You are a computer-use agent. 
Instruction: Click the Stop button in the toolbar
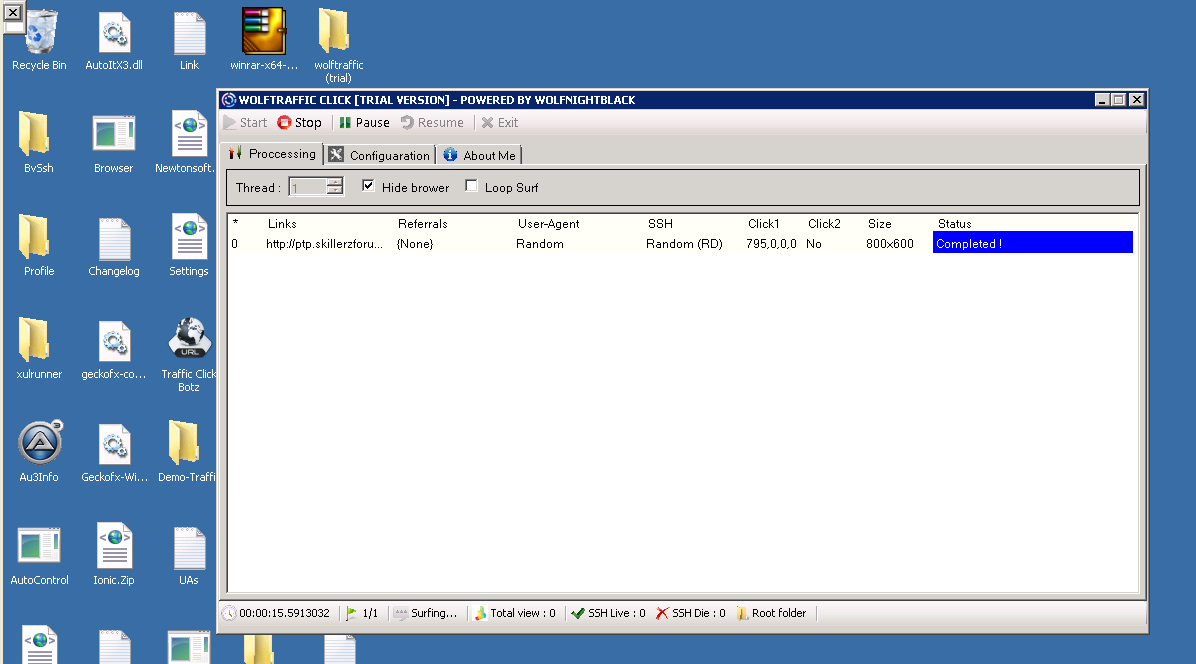[x=299, y=123]
